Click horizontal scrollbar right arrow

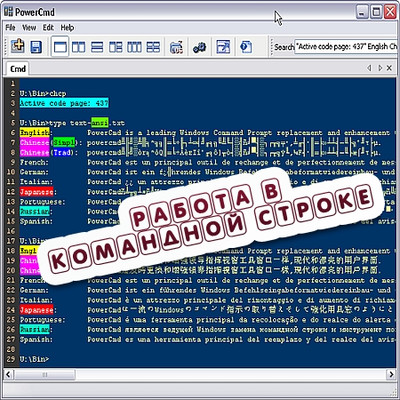pyautogui.click(x=391, y=374)
